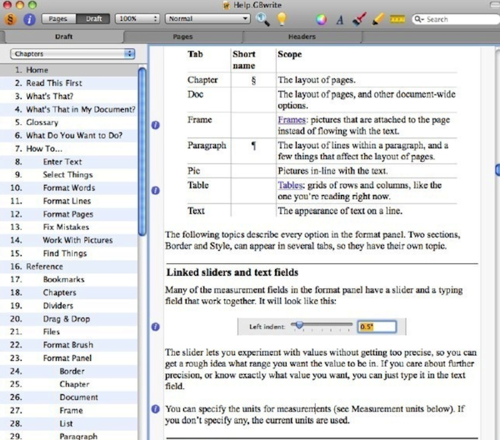Open the color wheel picker
This screenshot has width=500, height=440.
[321, 19]
